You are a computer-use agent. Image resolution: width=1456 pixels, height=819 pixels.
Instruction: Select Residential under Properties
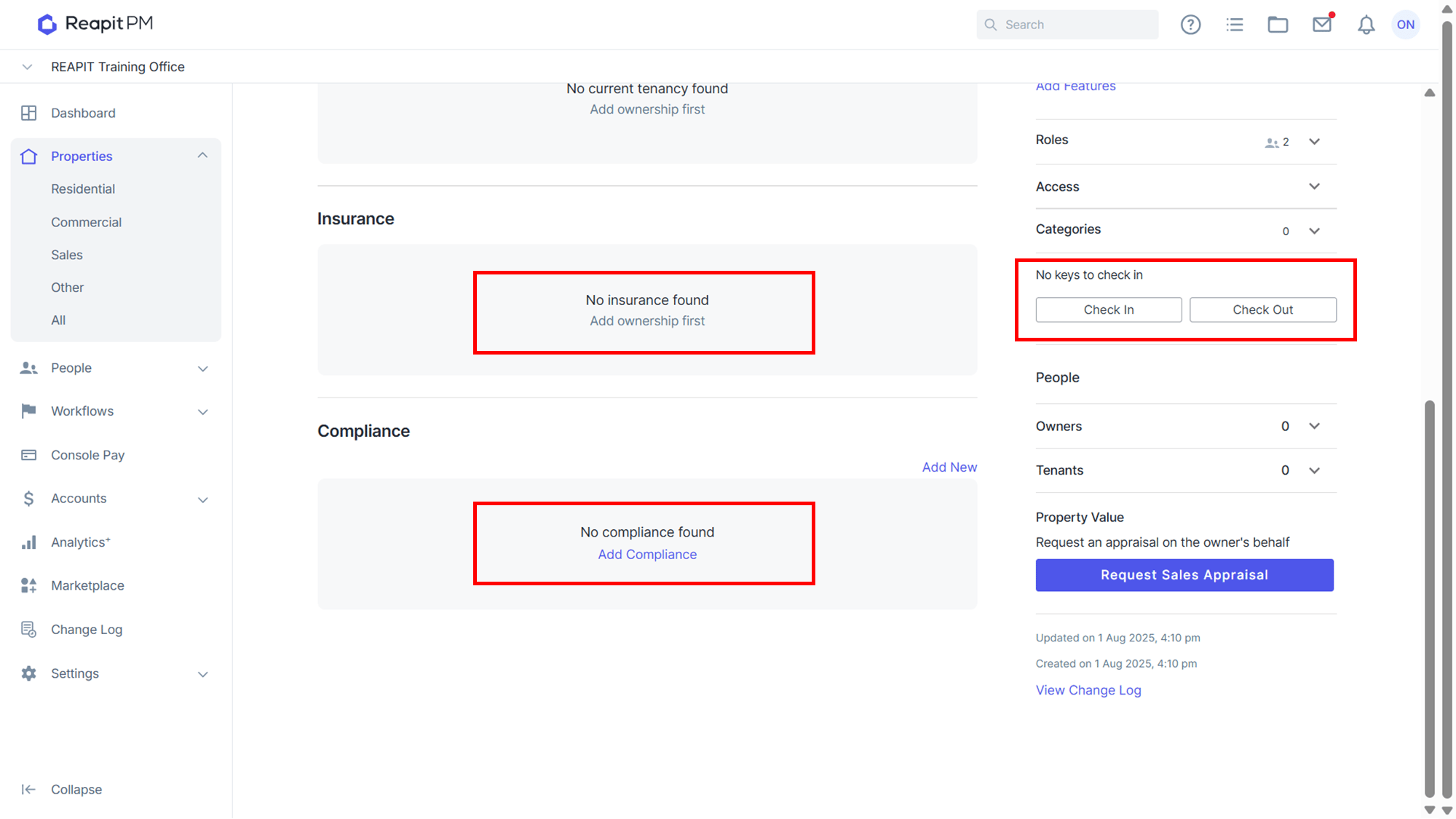click(83, 189)
